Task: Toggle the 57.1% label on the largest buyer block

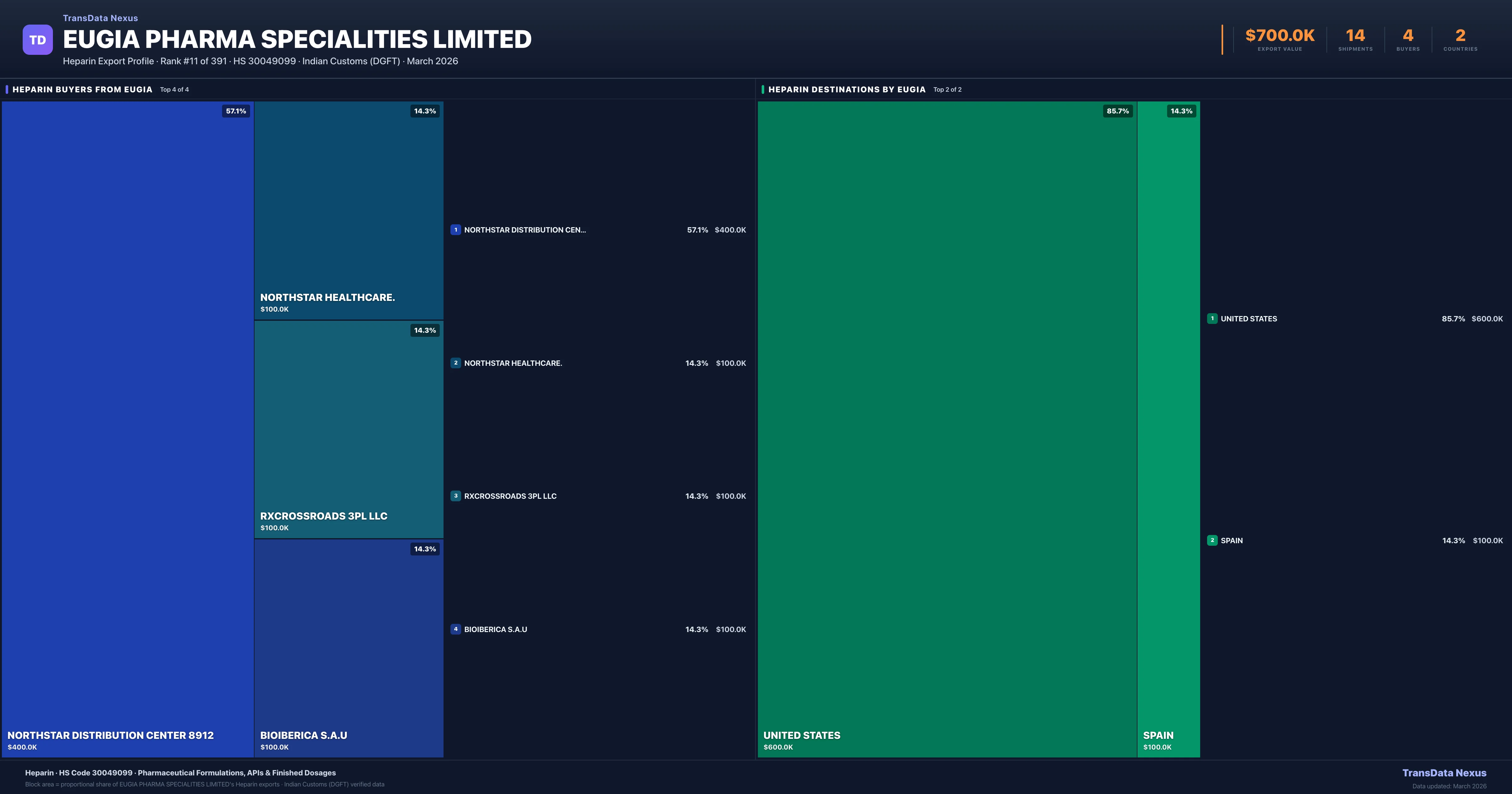Action: (x=235, y=110)
